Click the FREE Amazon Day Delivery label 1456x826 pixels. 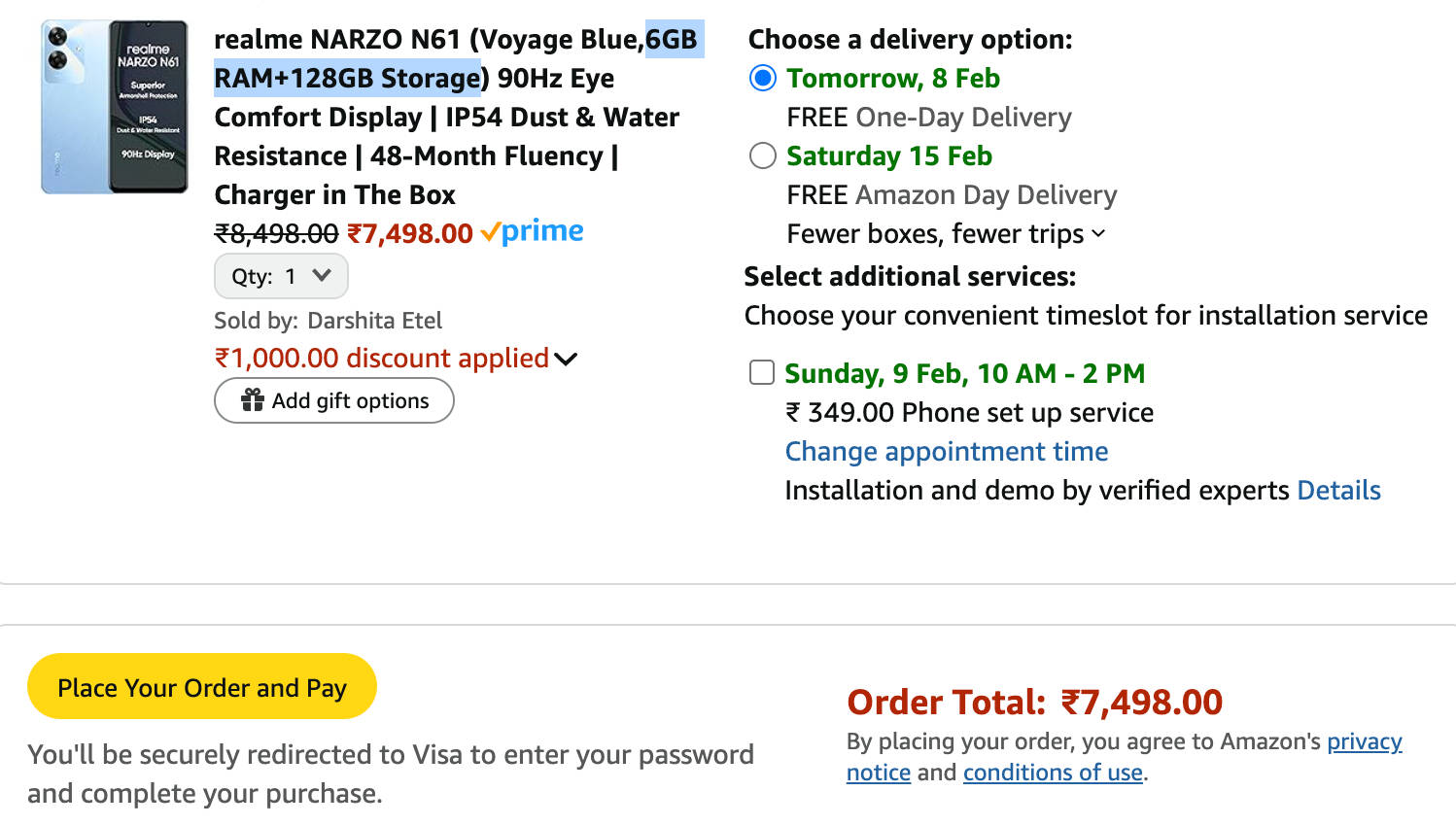[952, 194]
